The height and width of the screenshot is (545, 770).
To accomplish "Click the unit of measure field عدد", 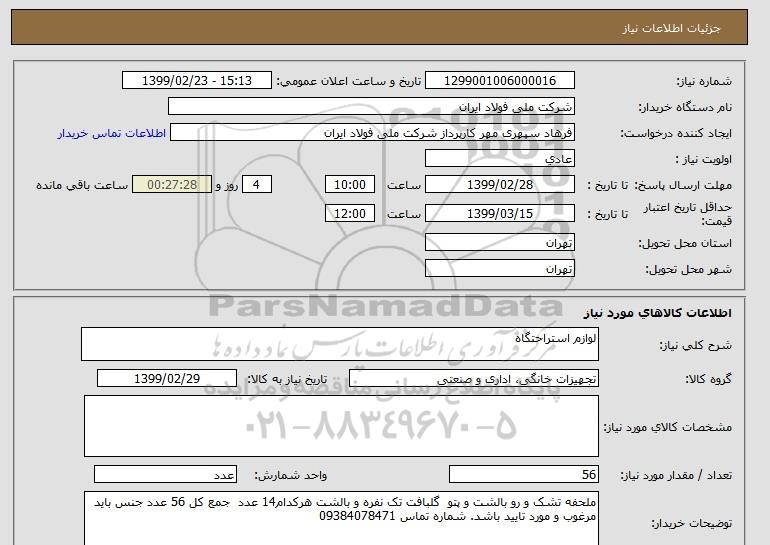I will [x=165, y=474].
